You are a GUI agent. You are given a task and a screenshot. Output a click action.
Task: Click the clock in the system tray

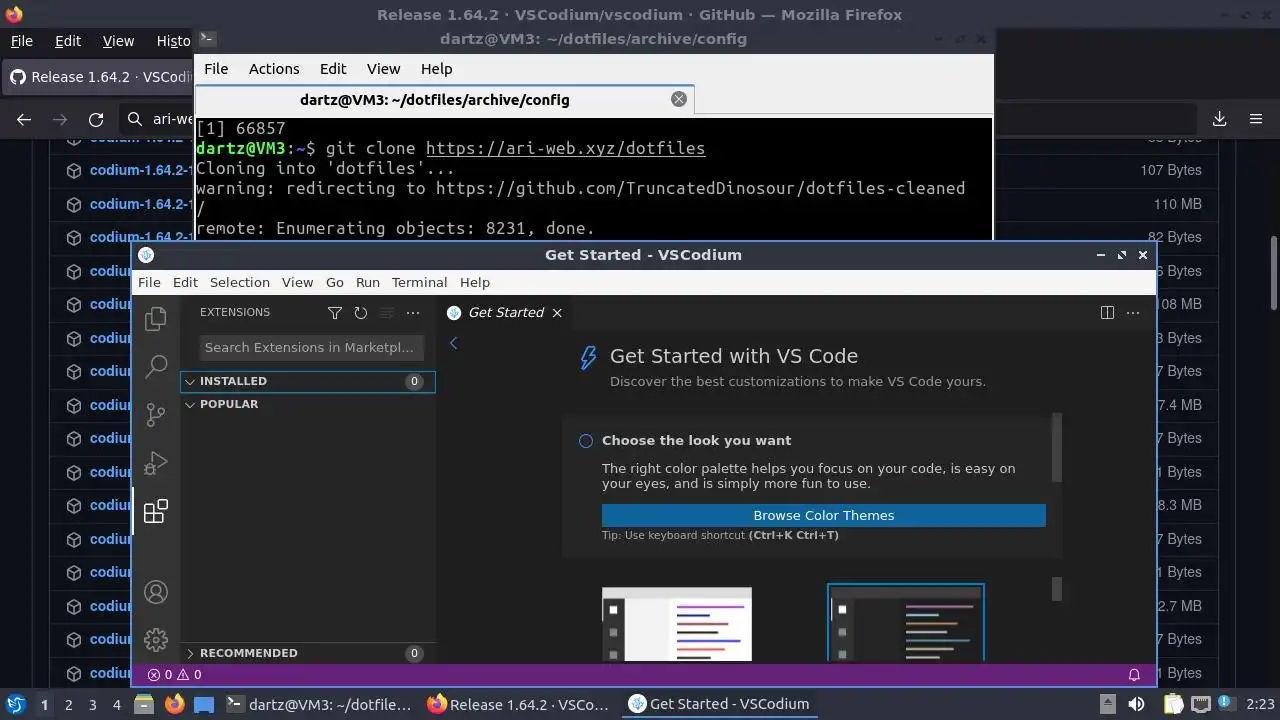coord(1260,704)
